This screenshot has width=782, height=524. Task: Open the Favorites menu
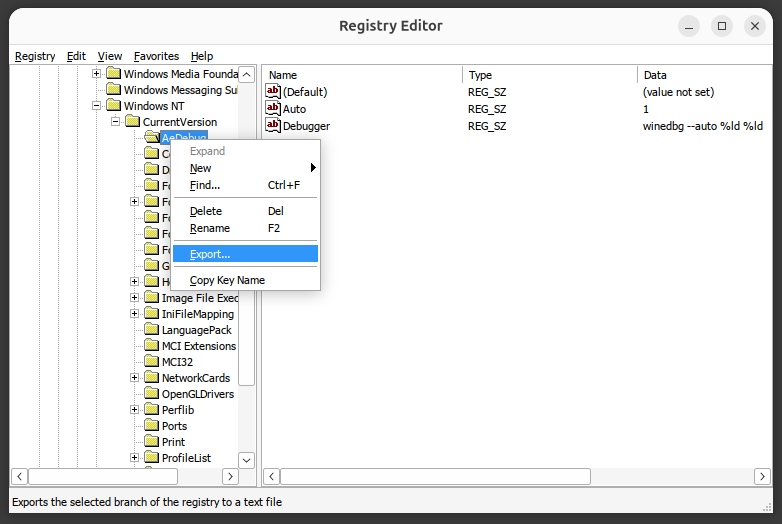[x=156, y=56]
